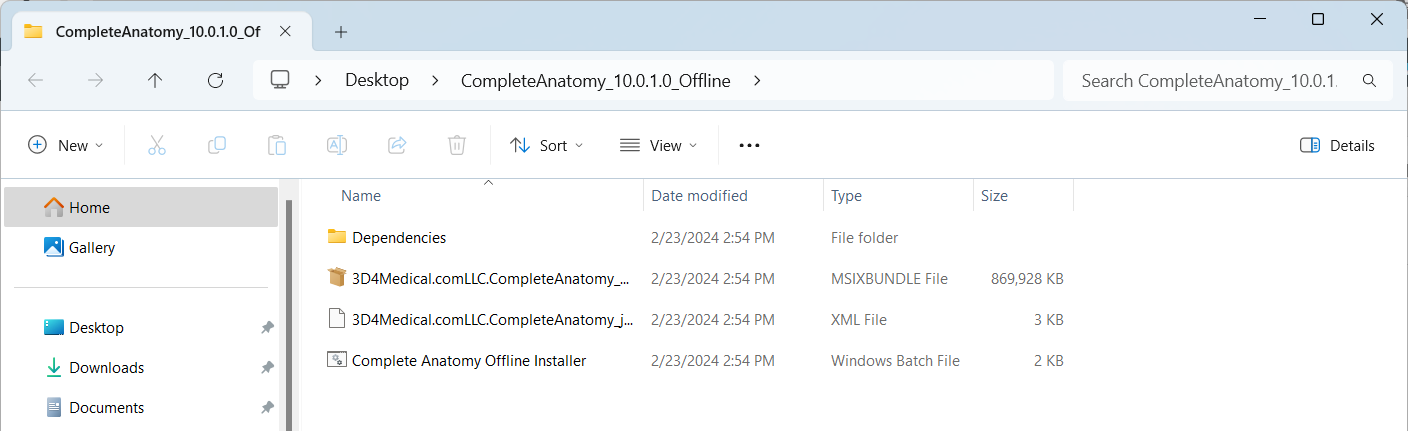This screenshot has width=1408, height=431.
Task: Close the CompleteAnatomy tab with X
Action: click(x=286, y=32)
